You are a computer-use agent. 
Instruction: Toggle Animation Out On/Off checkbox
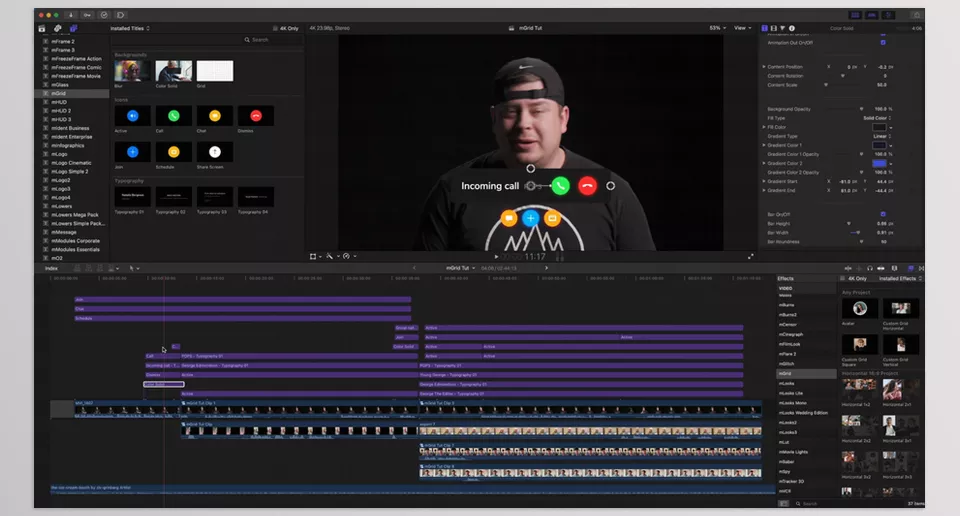(883, 43)
